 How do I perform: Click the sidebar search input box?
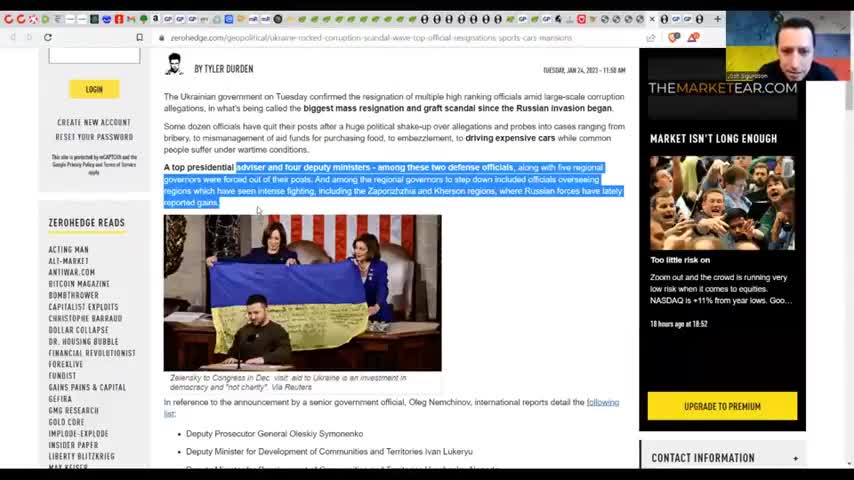coord(94,56)
